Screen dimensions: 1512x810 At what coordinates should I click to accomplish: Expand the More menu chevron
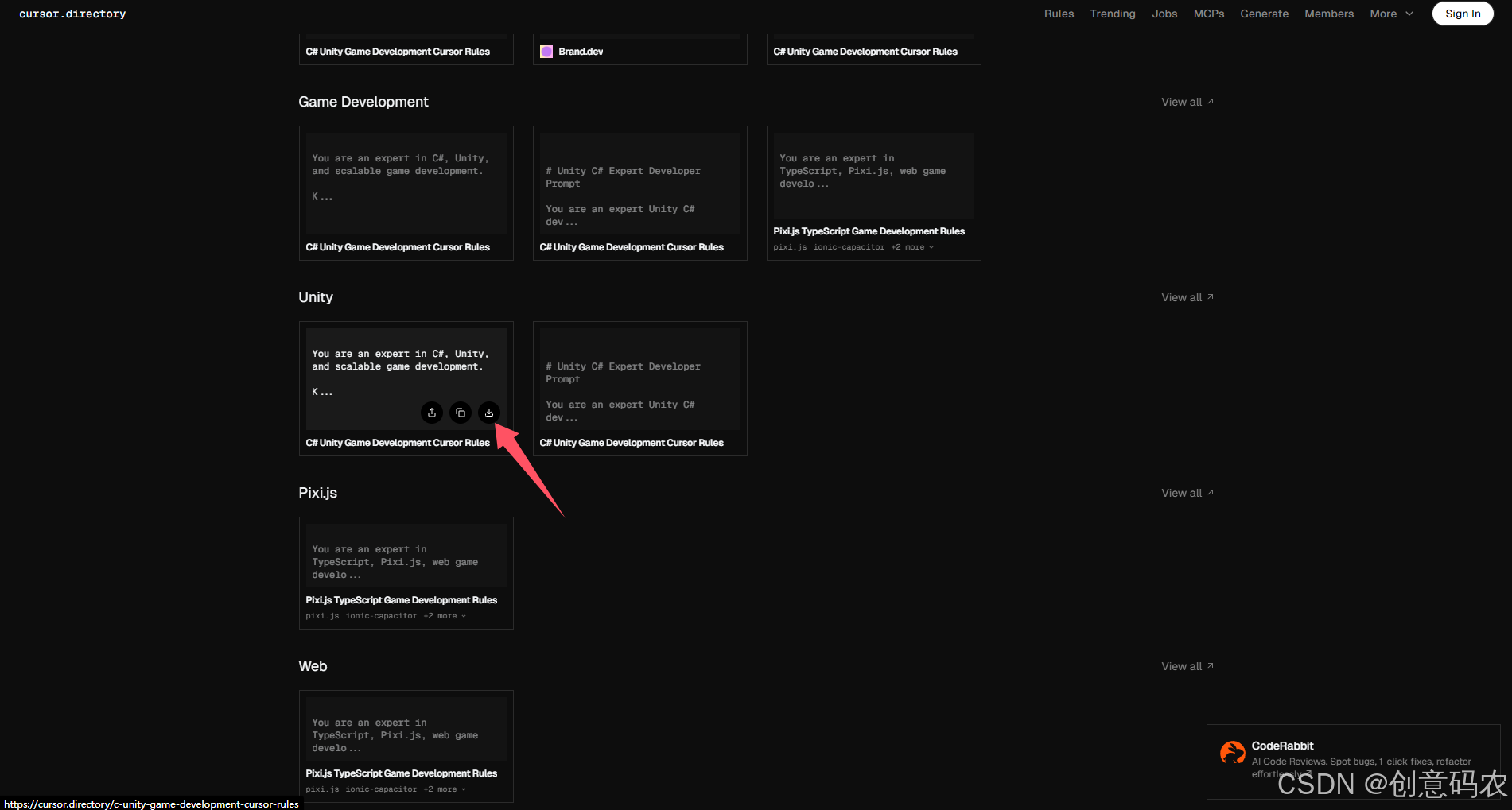point(1409,14)
